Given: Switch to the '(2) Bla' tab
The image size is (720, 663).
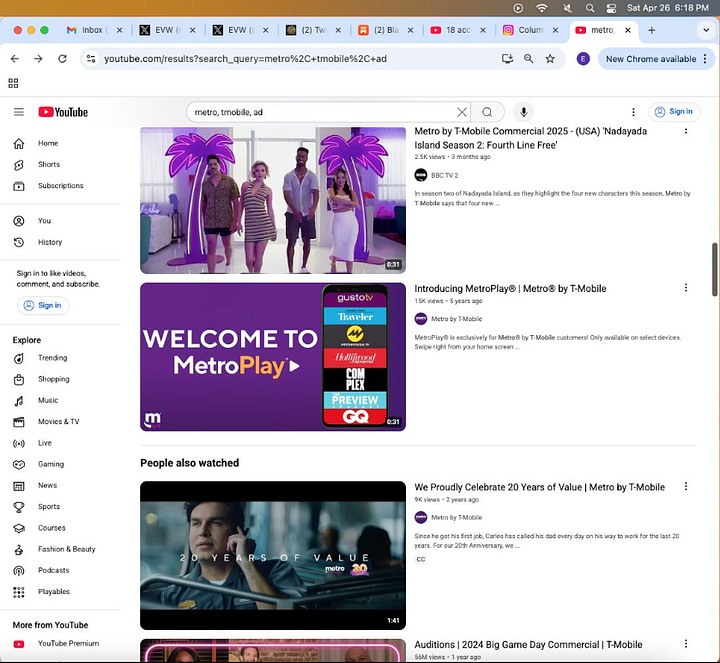Looking at the screenshot, I should coord(385,30).
